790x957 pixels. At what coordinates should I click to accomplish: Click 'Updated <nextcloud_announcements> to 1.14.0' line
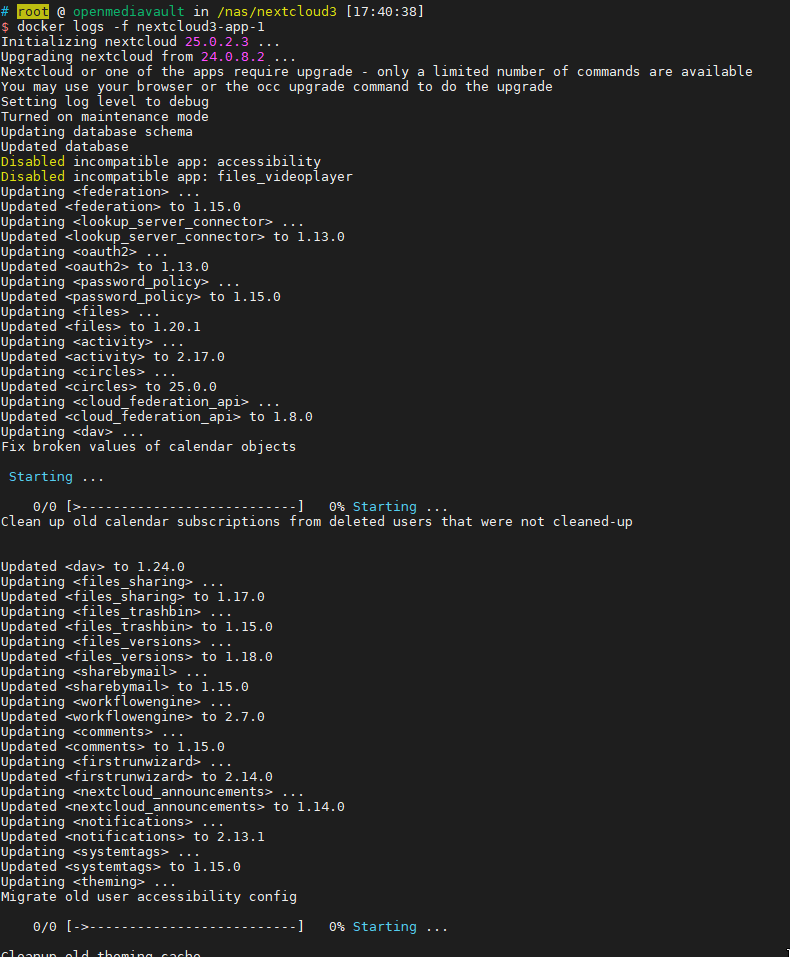coord(172,806)
